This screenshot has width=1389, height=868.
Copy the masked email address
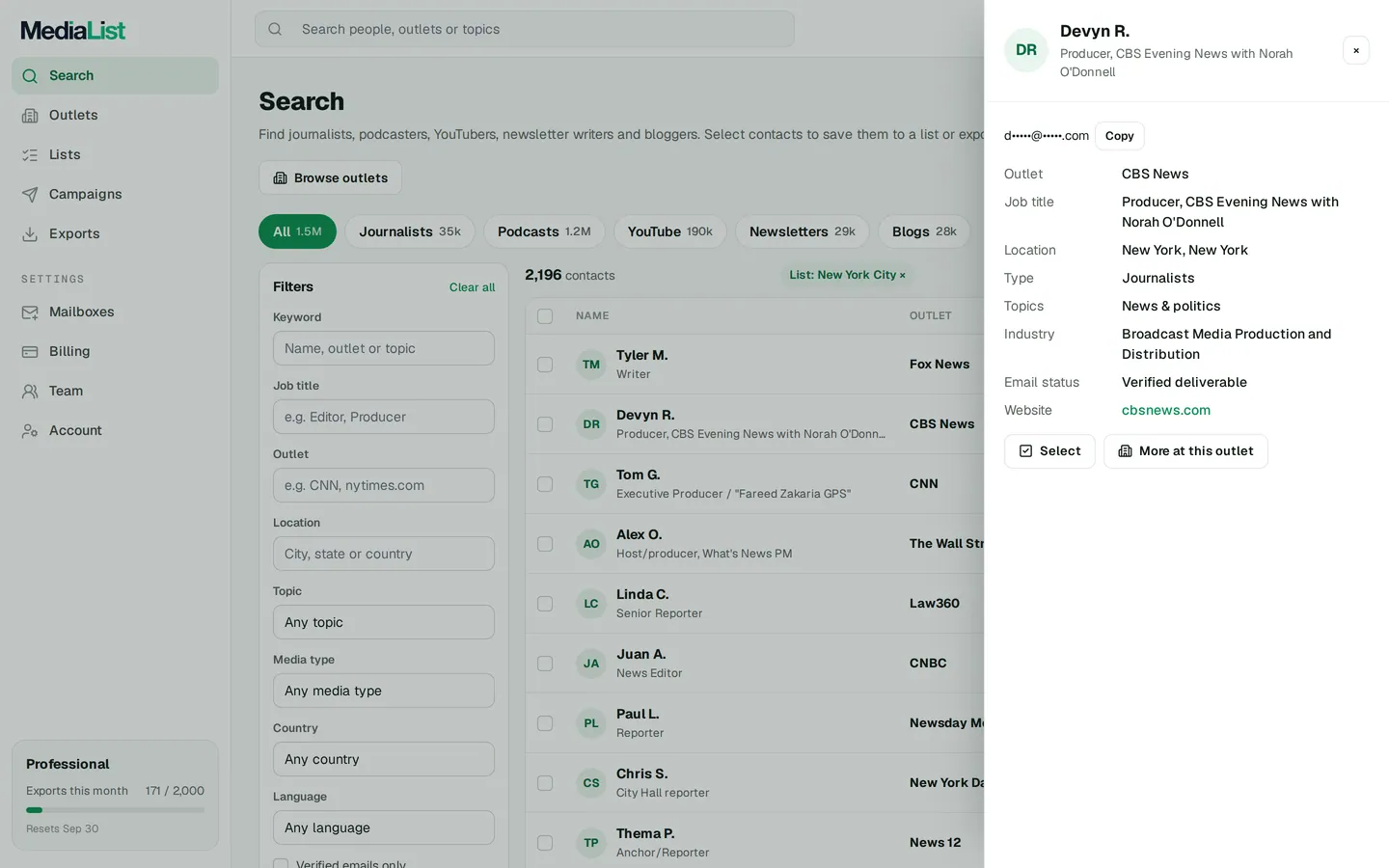point(1120,136)
